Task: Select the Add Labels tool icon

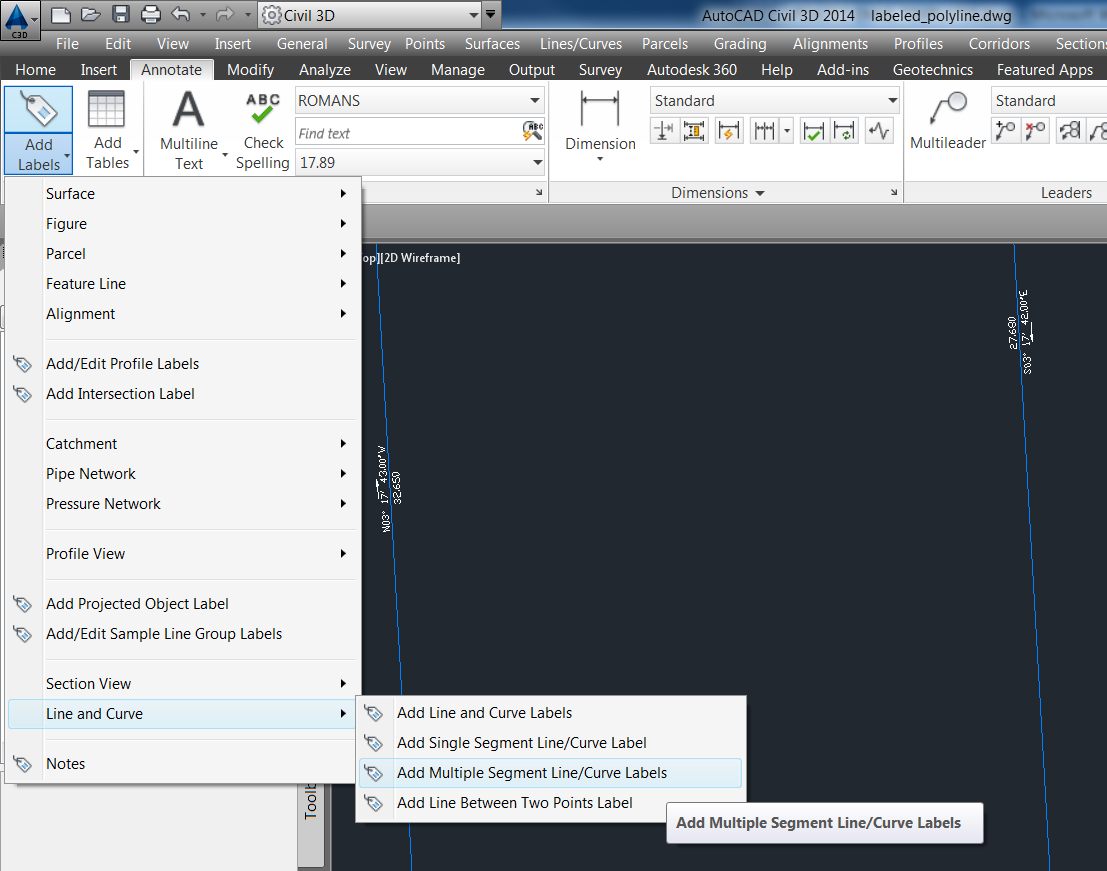Action: pos(37,109)
